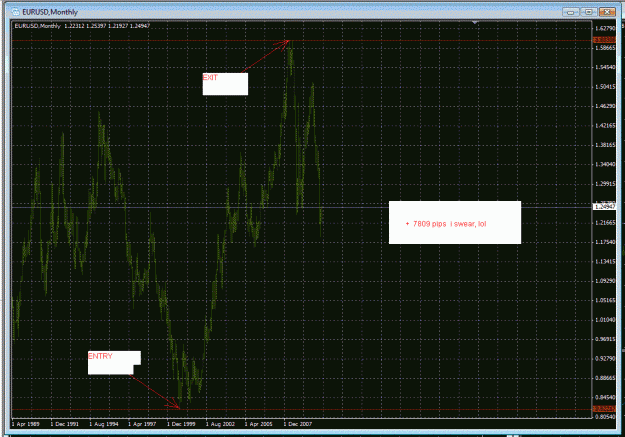Screen dimensions: 625x437
Task: Minimize the EURUSD,Monthly chart window
Action: click(571, 12)
